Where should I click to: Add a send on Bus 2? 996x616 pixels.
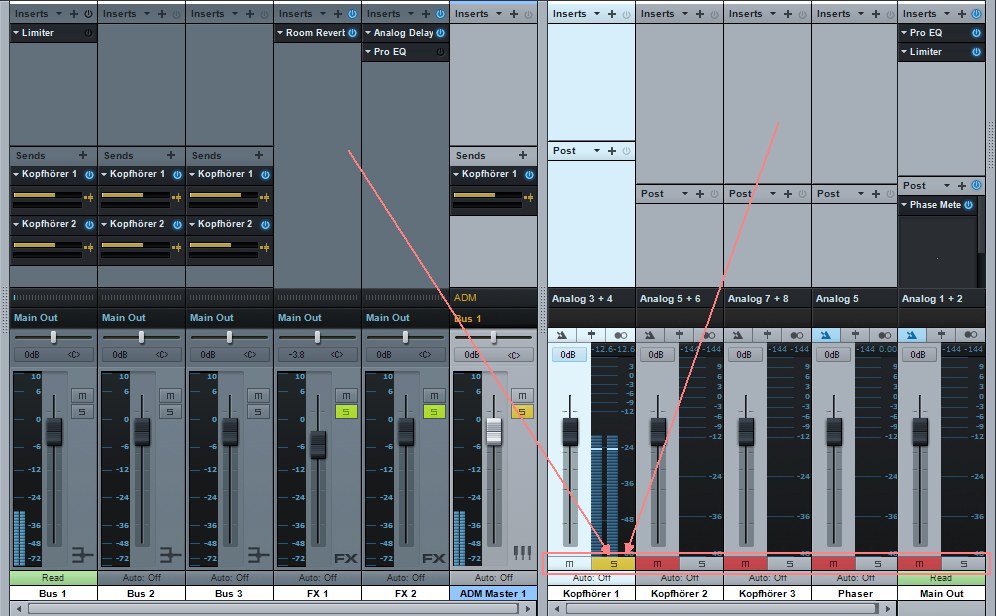[x=171, y=155]
